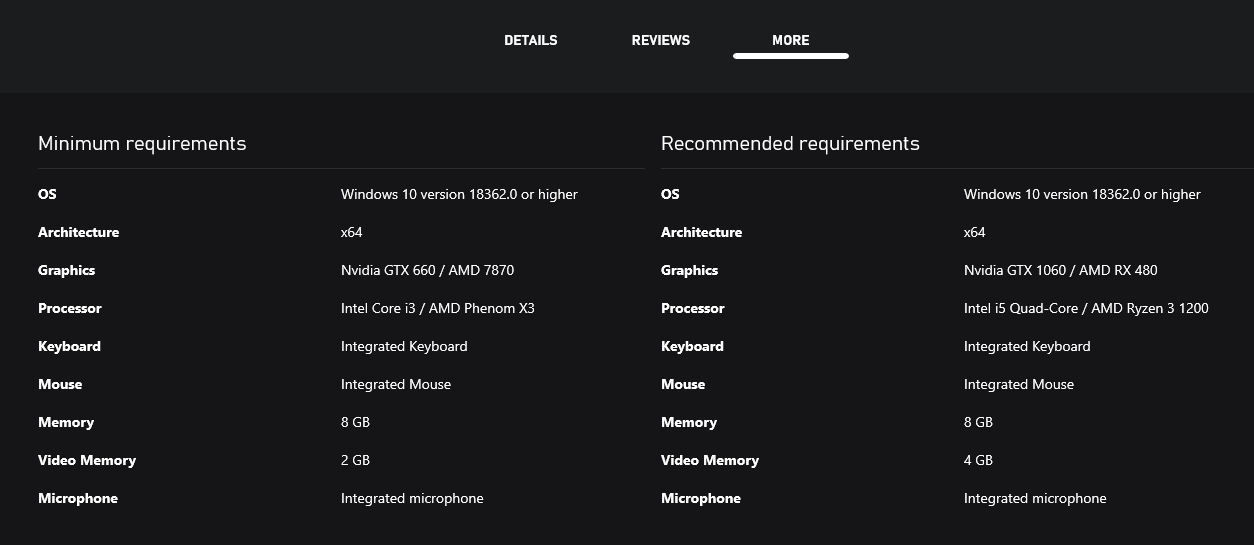1254x545 pixels.
Task: Click the recommended Integrated Keyboard value
Action: tap(1027, 346)
